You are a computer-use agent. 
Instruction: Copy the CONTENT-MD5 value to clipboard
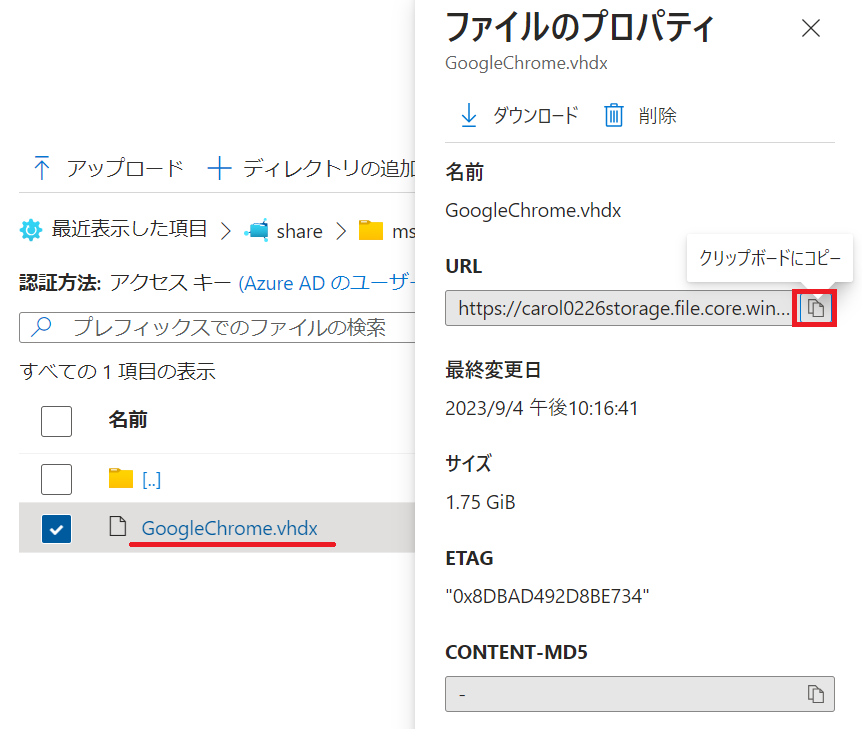(815, 694)
